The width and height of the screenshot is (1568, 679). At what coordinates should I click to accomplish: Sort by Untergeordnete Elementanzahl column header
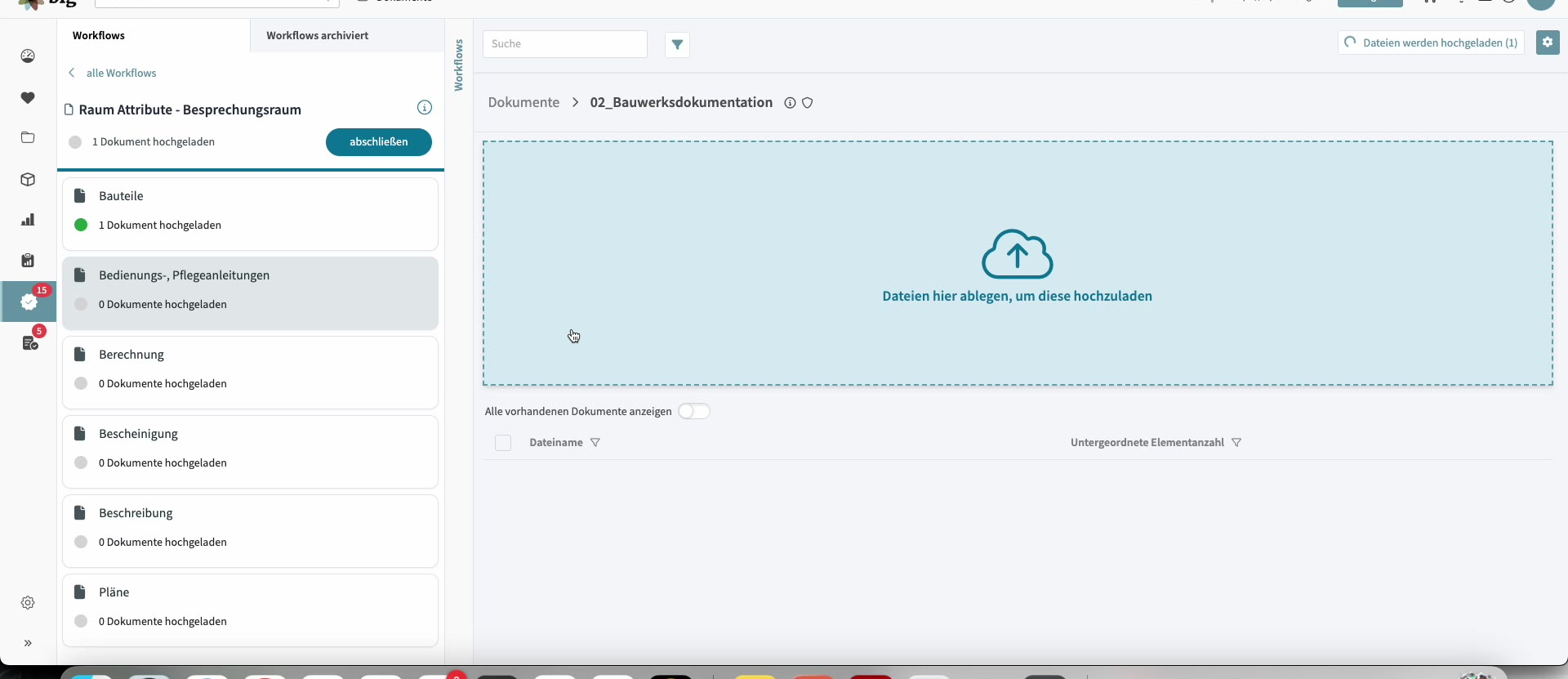tap(1147, 443)
